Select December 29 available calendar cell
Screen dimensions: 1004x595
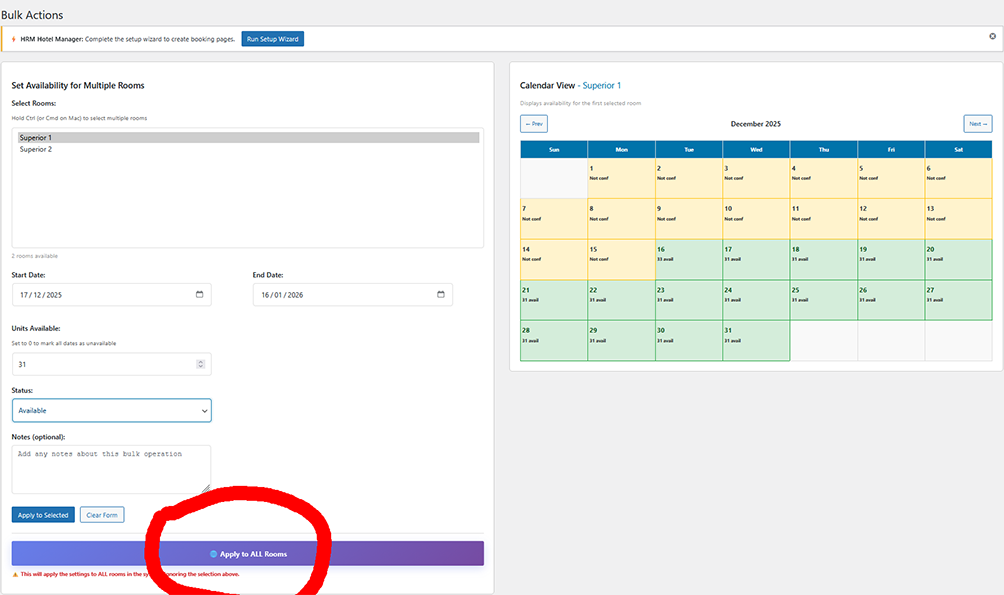[x=621, y=341]
